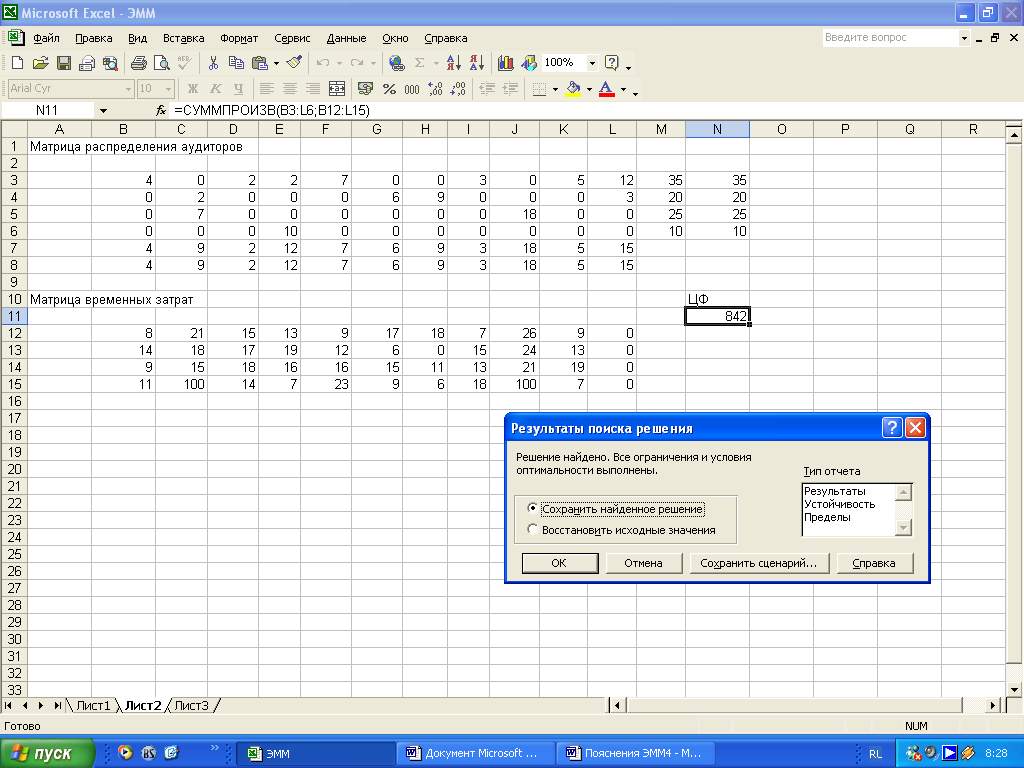This screenshot has height=768, width=1024.
Task: Launch the Chart Wizard icon
Action: click(x=505, y=63)
